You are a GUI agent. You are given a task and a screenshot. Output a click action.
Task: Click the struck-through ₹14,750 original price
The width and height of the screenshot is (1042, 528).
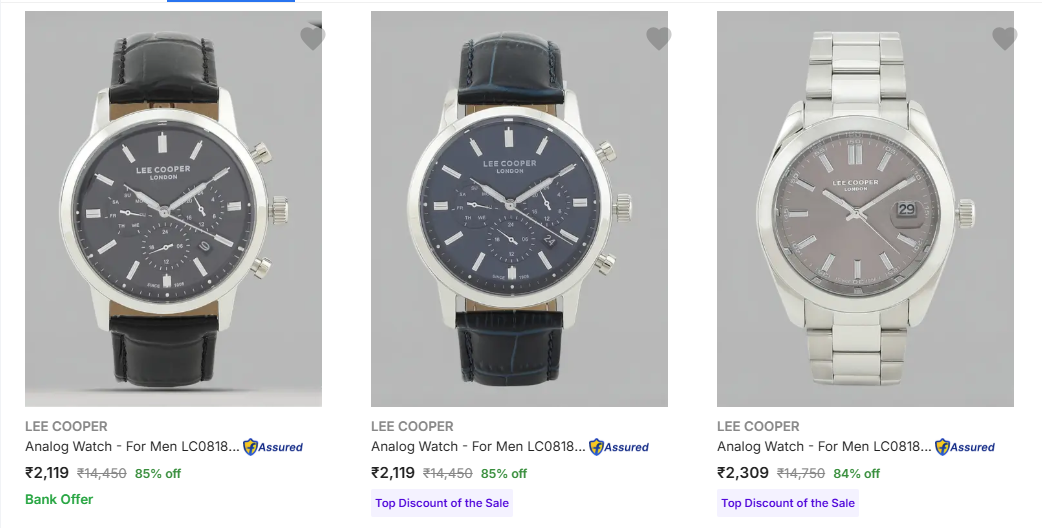[800, 474]
